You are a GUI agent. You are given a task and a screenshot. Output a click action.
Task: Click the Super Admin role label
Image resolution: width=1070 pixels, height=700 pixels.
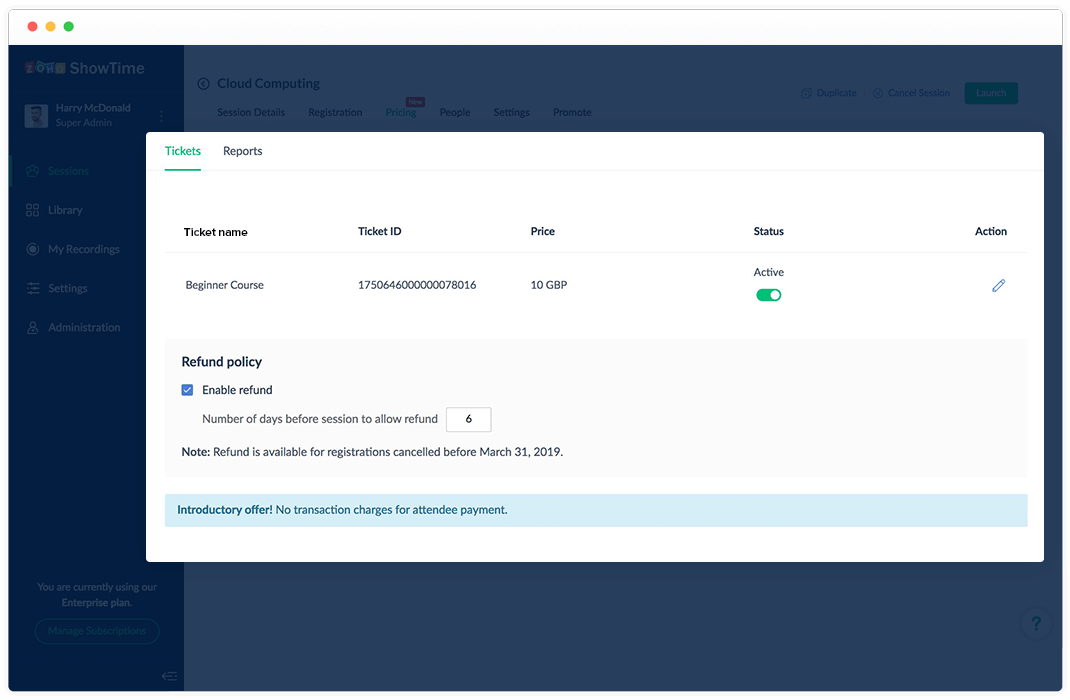pos(83,123)
